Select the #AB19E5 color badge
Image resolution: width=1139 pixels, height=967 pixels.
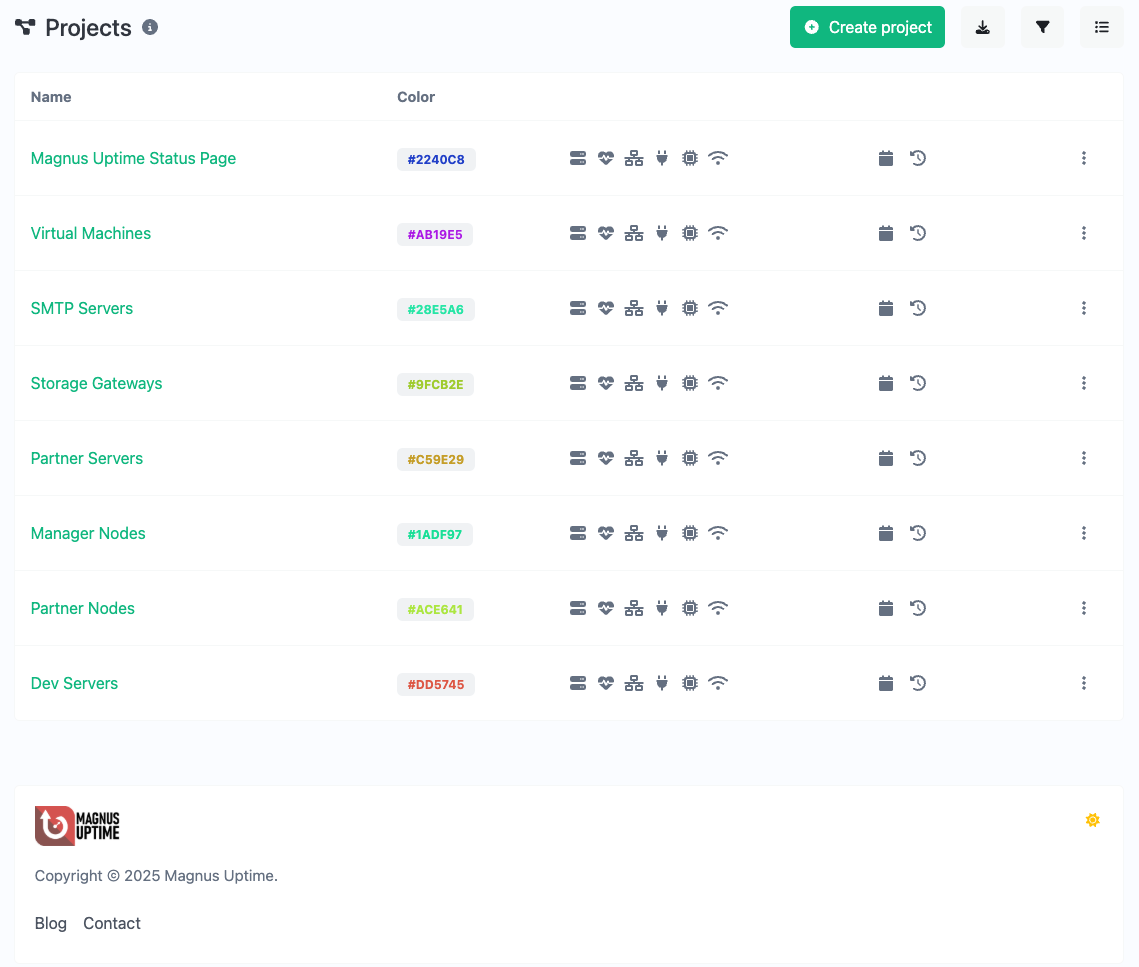[435, 234]
